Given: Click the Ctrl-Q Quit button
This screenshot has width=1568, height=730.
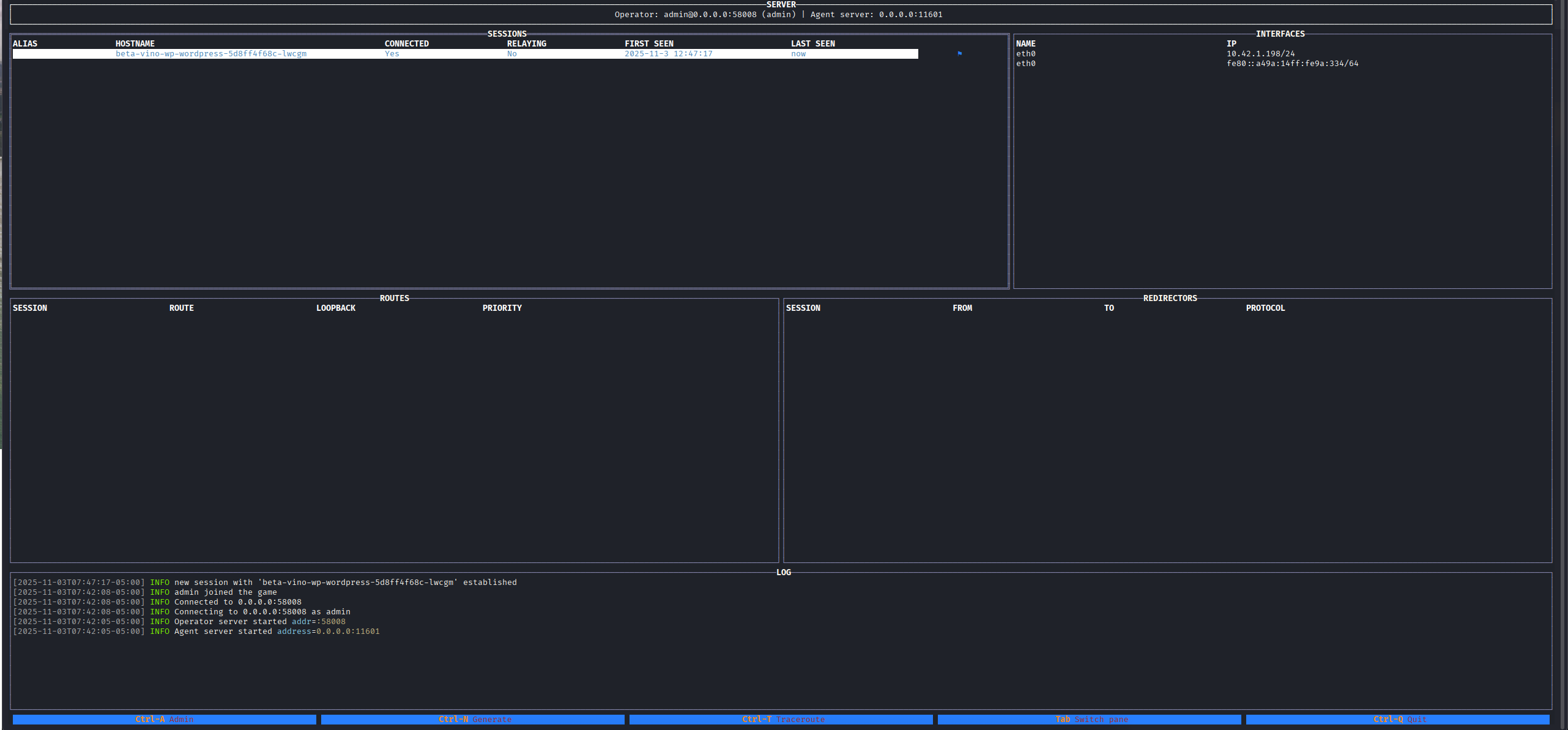Looking at the screenshot, I should point(1398,719).
